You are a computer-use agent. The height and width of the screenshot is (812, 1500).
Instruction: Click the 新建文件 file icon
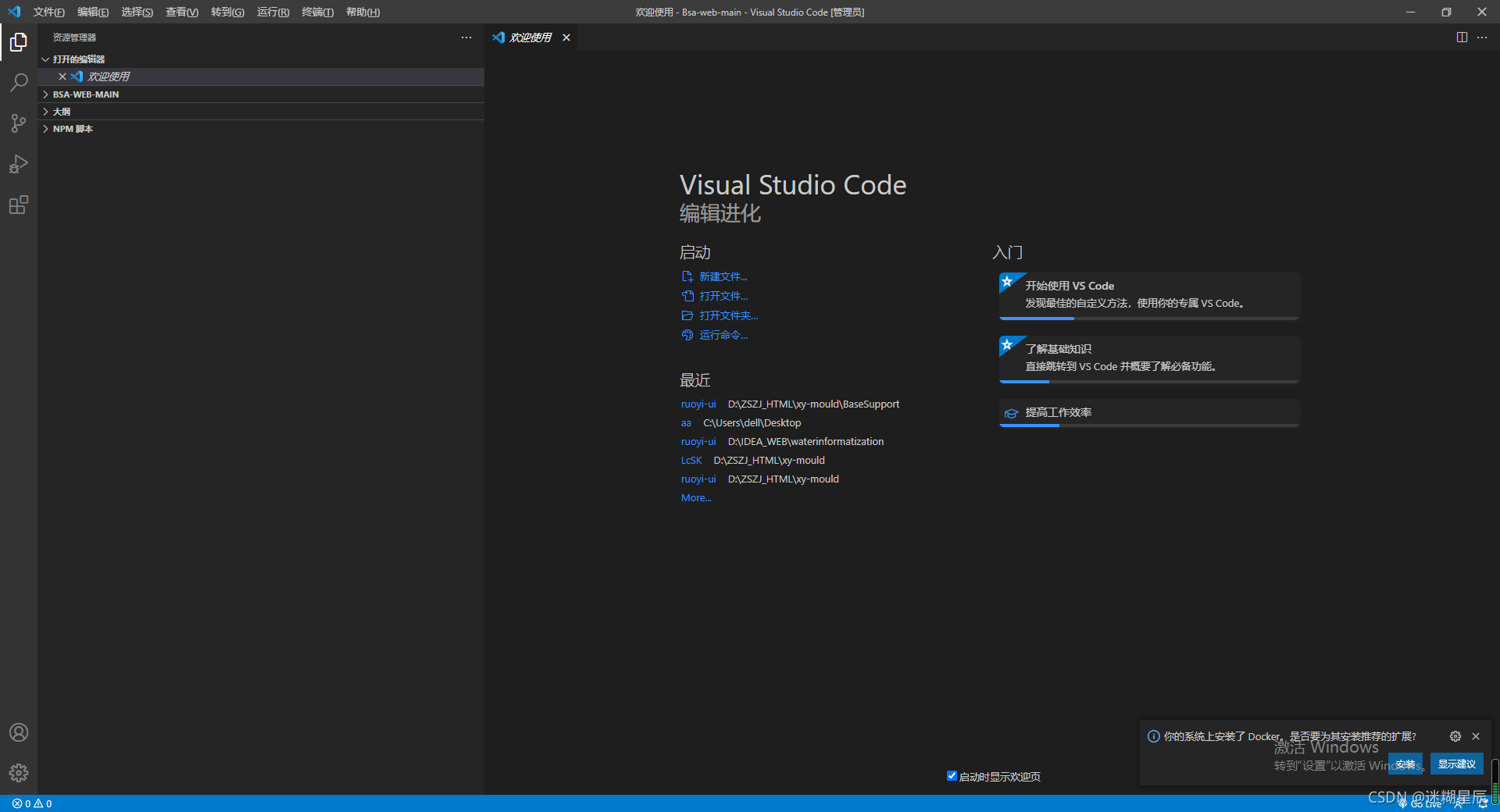687,276
